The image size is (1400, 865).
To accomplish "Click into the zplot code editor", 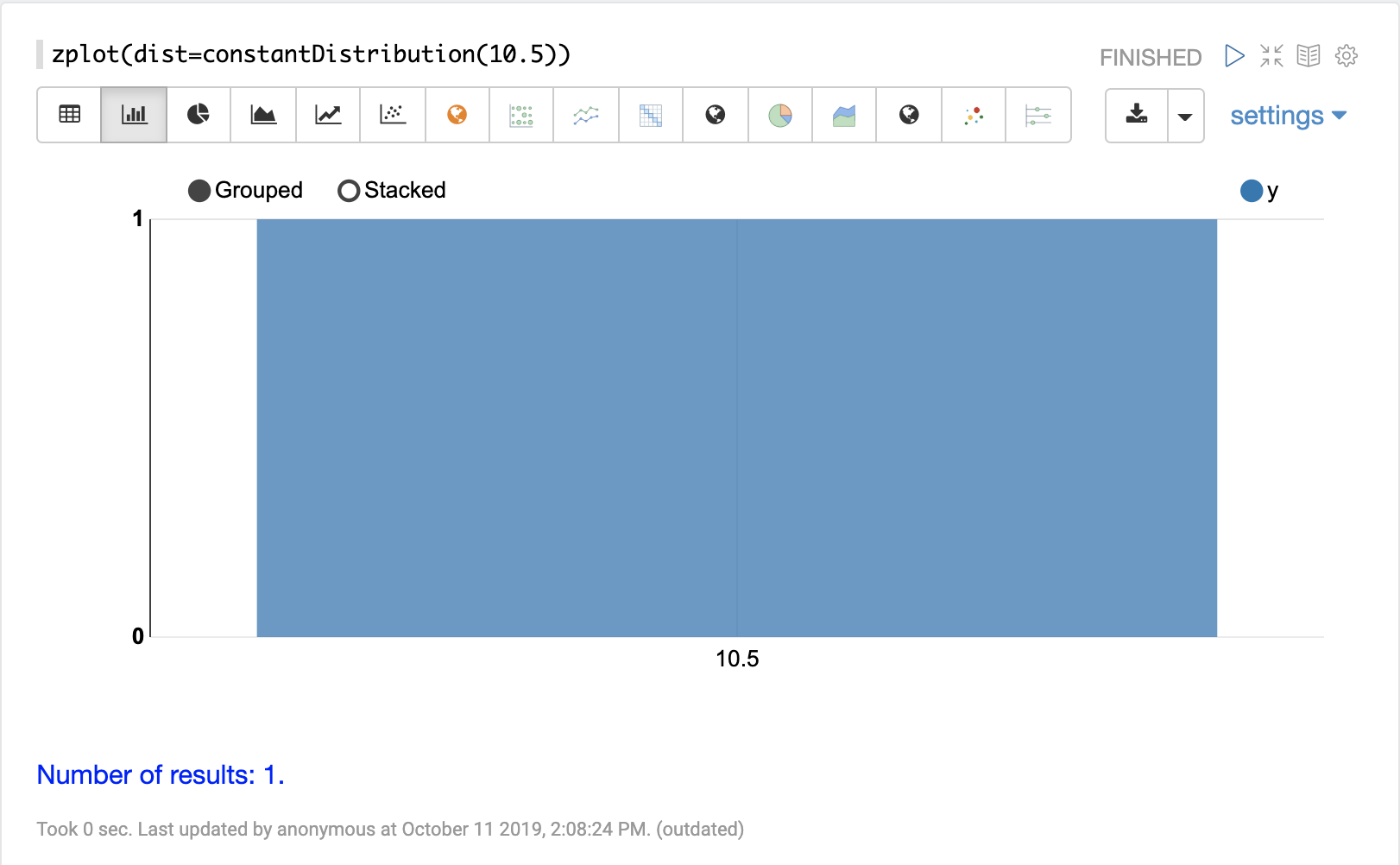I will [311, 54].
